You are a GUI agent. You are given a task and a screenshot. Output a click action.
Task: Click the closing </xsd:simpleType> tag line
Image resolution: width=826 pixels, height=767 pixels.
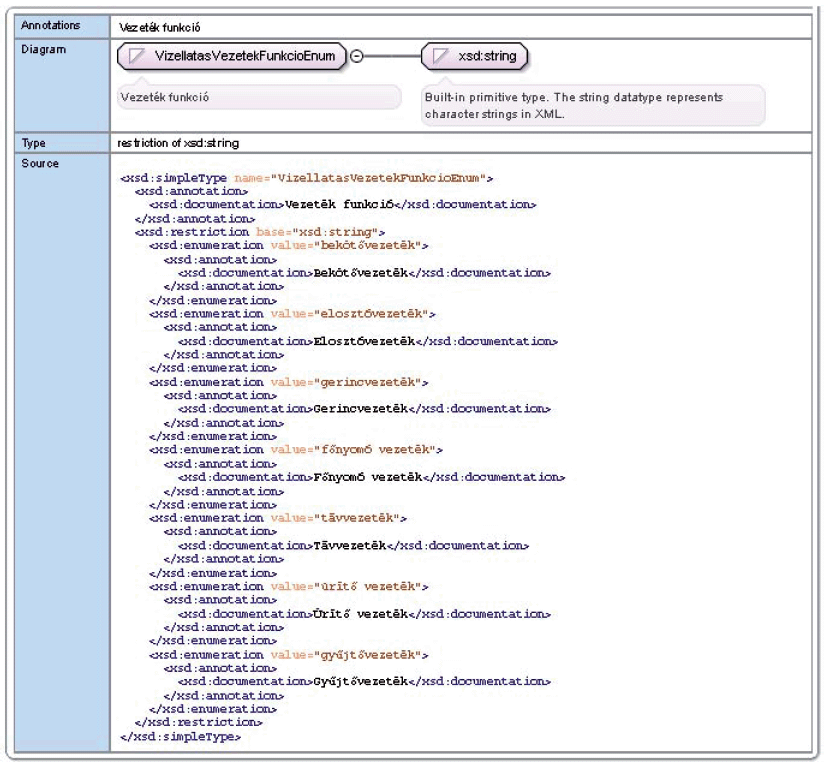[x=181, y=737]
